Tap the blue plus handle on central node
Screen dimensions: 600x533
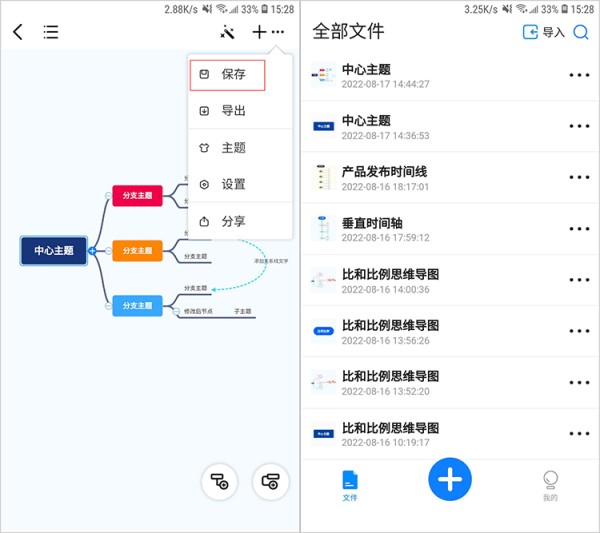pos(92,251)
